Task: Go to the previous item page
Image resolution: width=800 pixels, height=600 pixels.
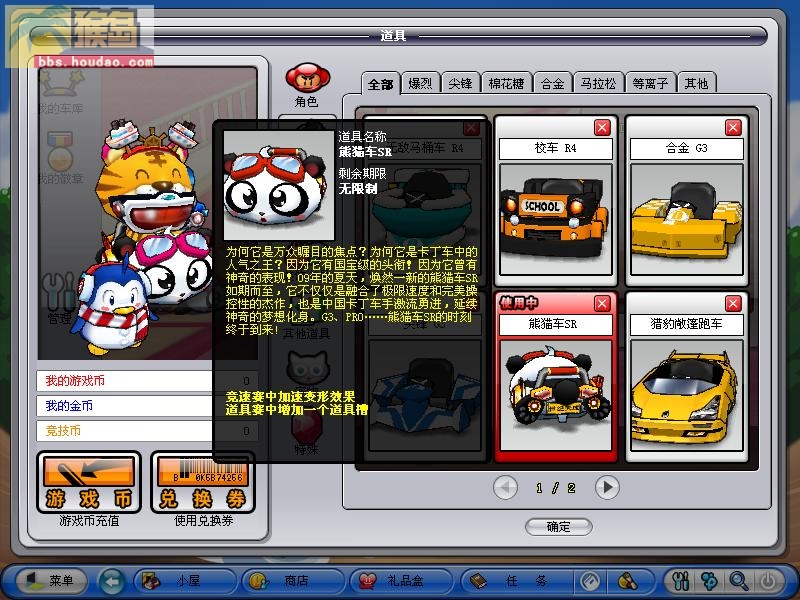Action: tap(506, 488)
